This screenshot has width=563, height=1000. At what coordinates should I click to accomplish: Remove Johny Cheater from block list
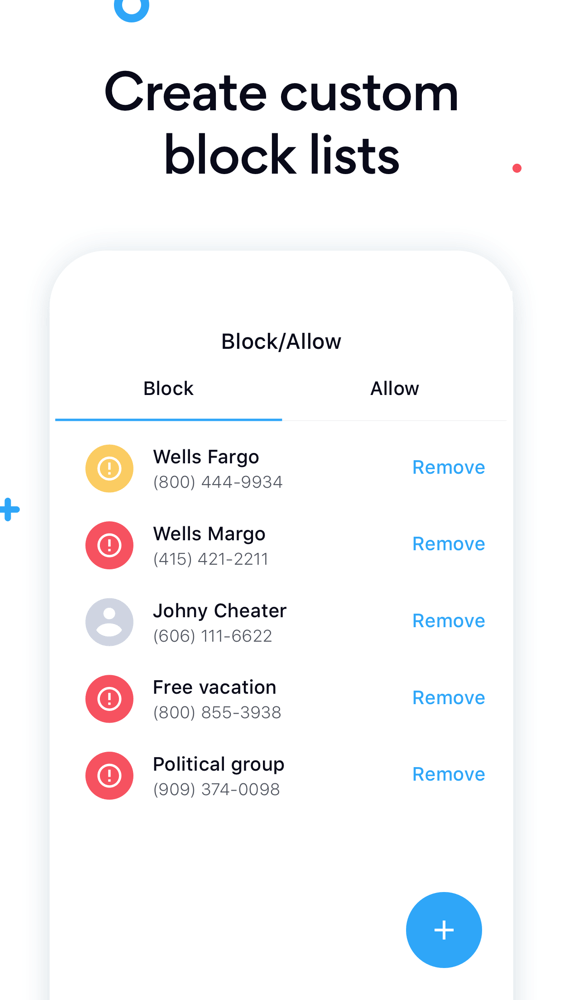[x=448, y=621]
